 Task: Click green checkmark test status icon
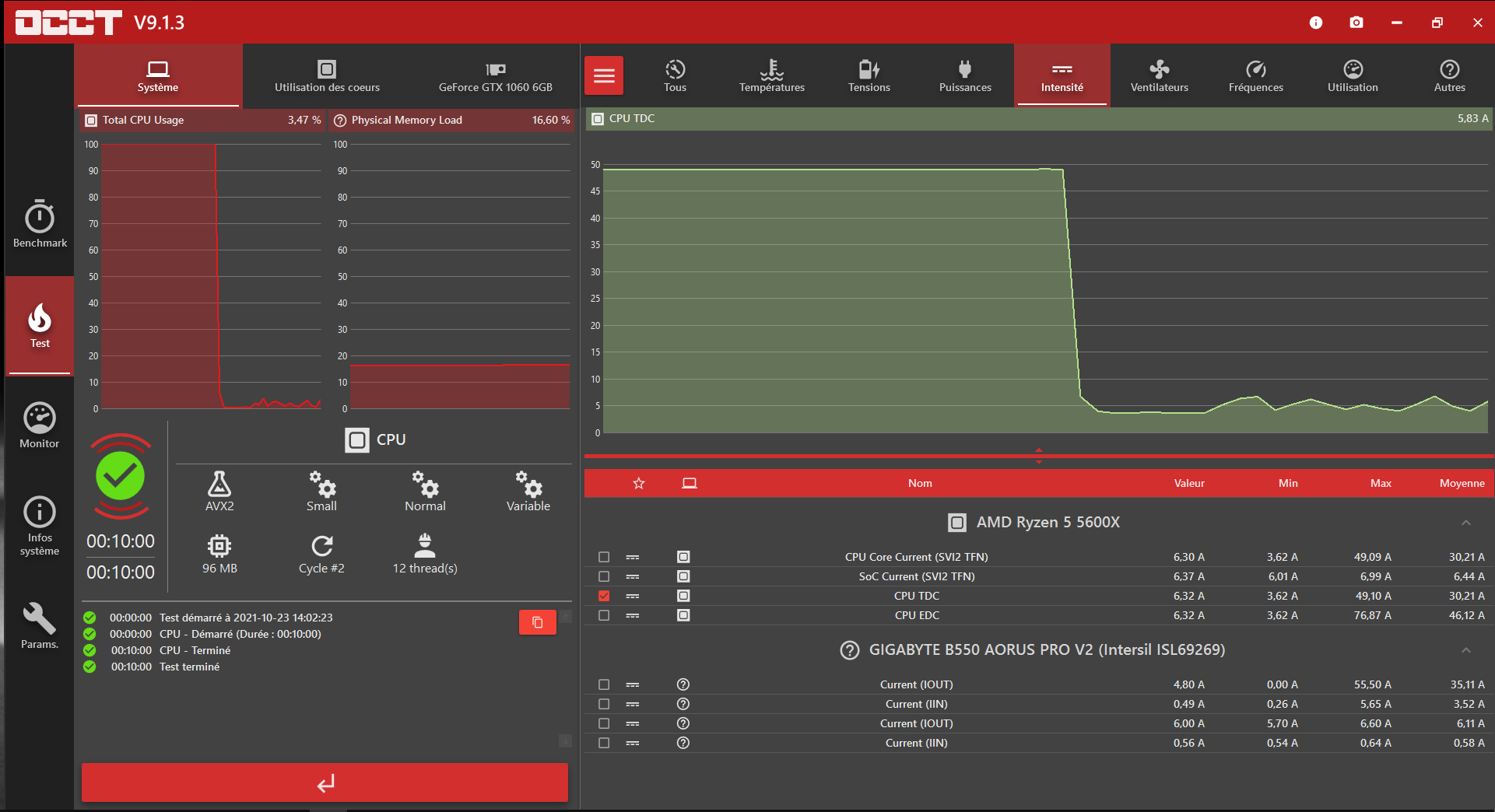coord(121,476)
